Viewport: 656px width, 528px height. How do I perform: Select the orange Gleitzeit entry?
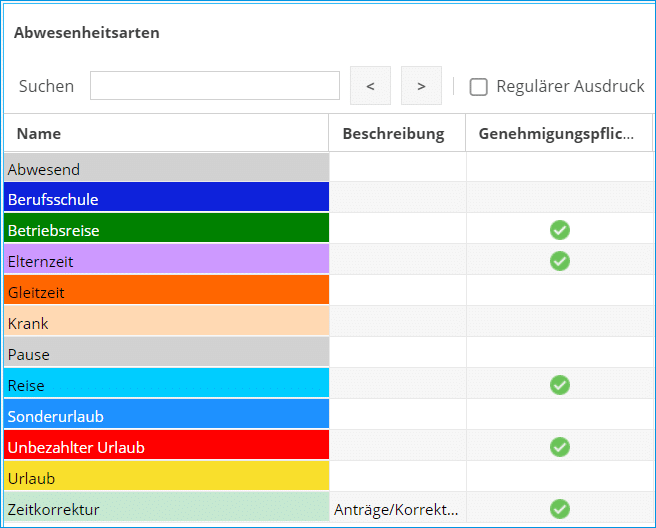point(166,292)
